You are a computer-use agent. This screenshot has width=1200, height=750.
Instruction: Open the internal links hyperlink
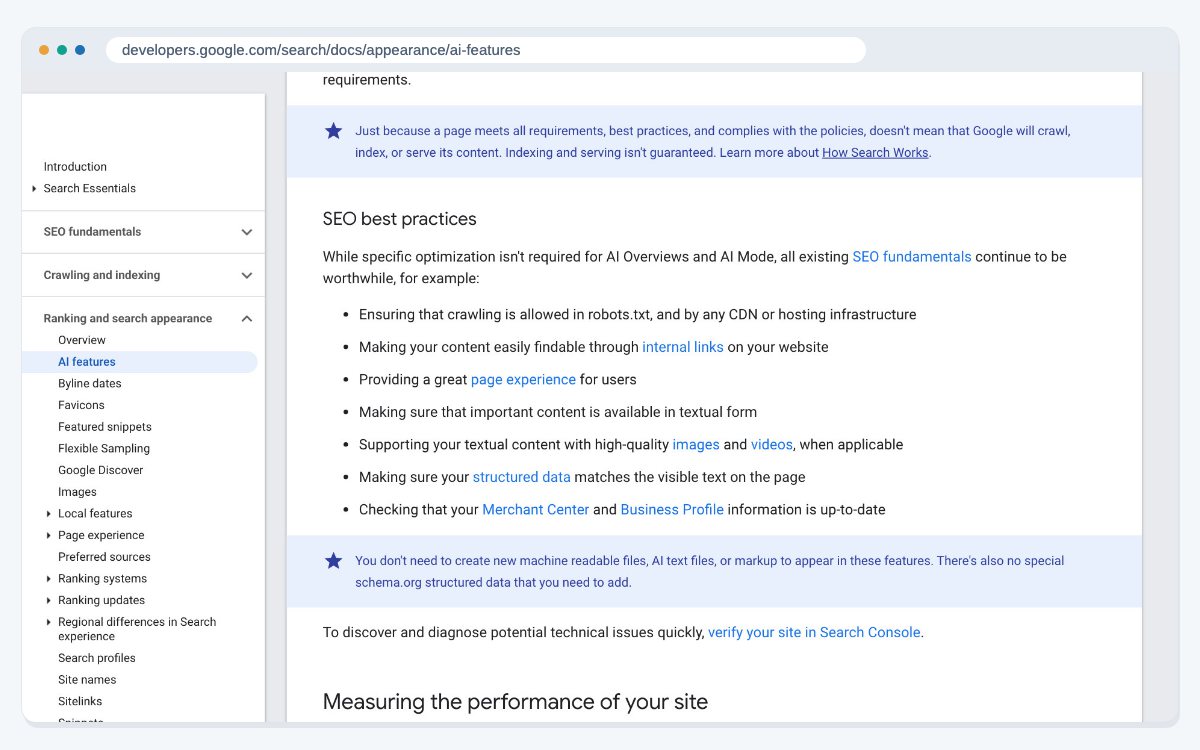click(x=683, y=347)
